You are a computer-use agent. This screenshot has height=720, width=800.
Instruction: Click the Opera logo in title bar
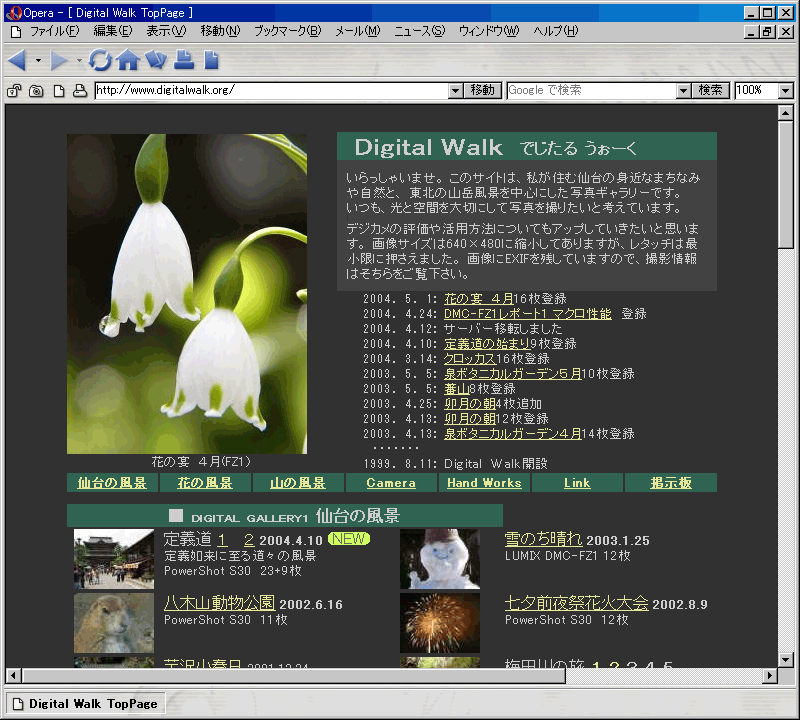coord(14,13)
